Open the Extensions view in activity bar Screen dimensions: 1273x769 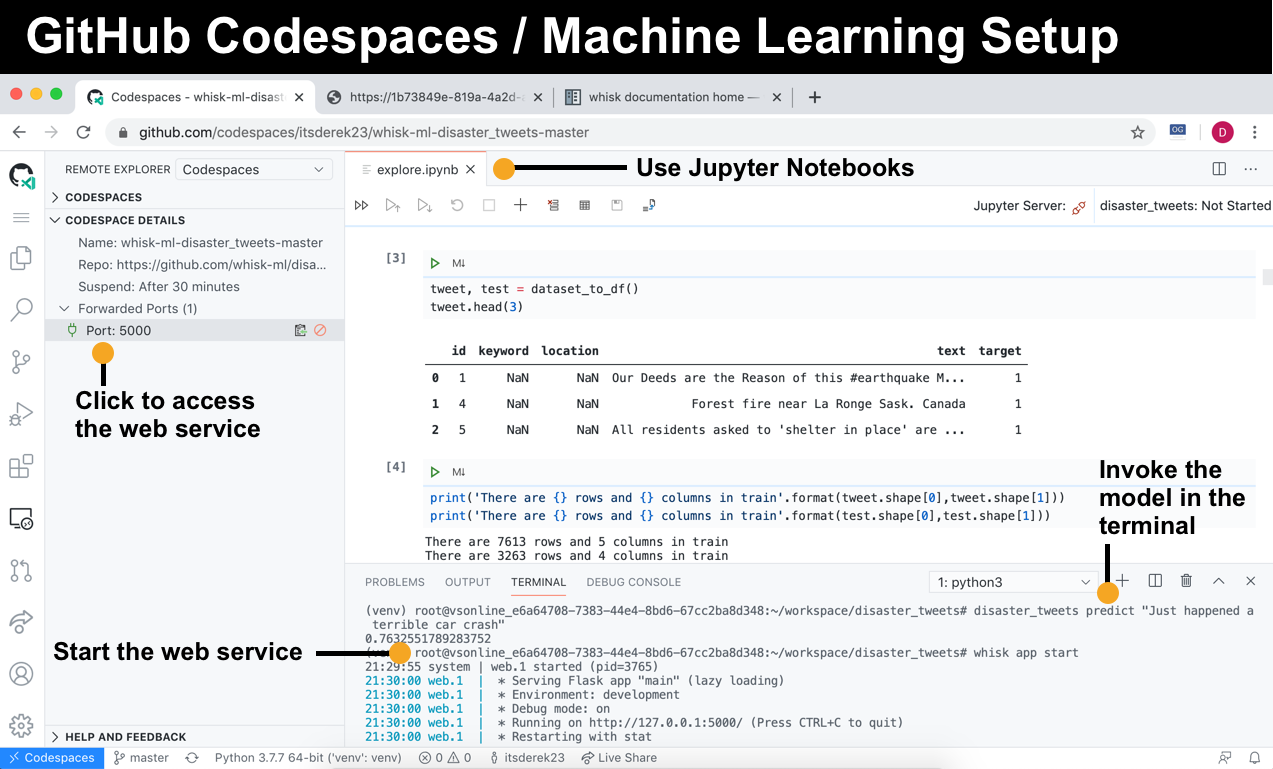(x=21, y=466)
